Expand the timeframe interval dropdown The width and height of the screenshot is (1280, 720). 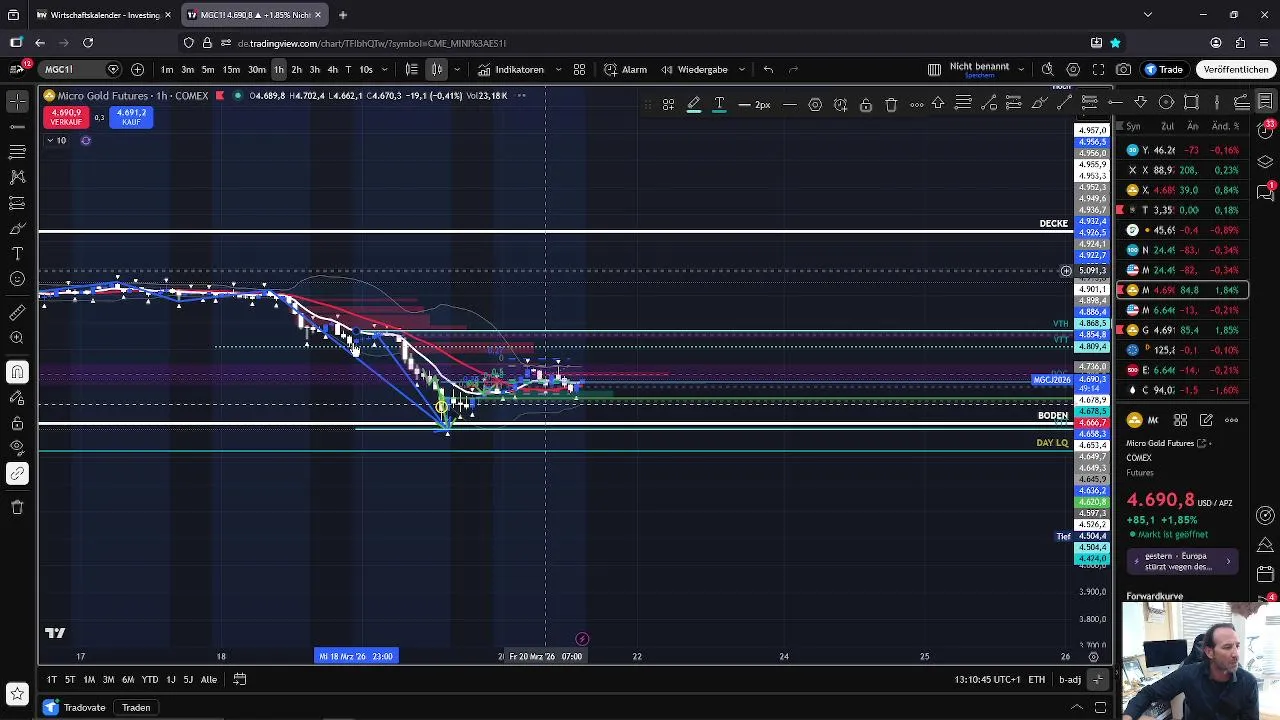[x=387, y=69]
